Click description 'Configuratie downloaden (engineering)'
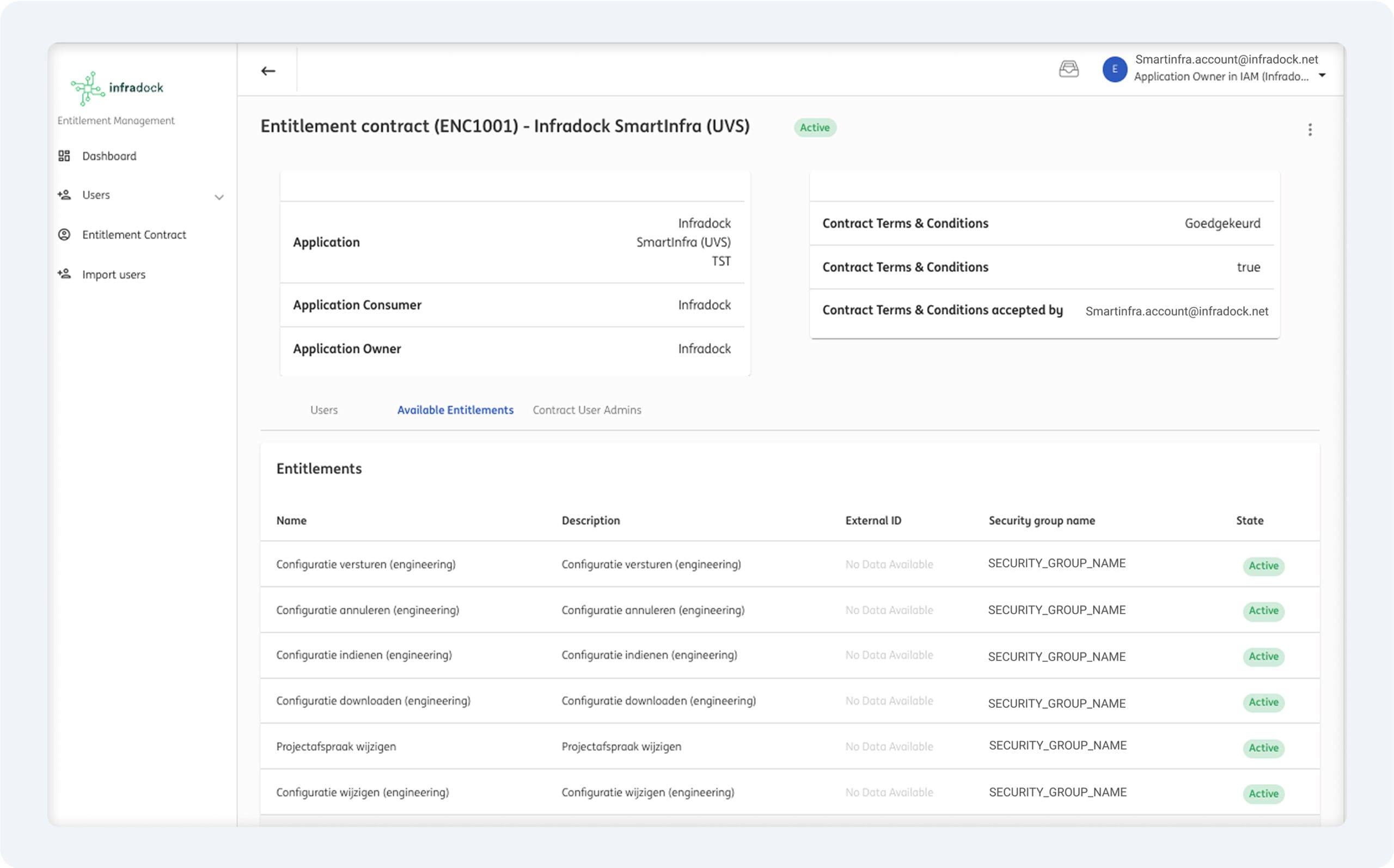This screenshot has width=1394, height=868. coord(658,701)
